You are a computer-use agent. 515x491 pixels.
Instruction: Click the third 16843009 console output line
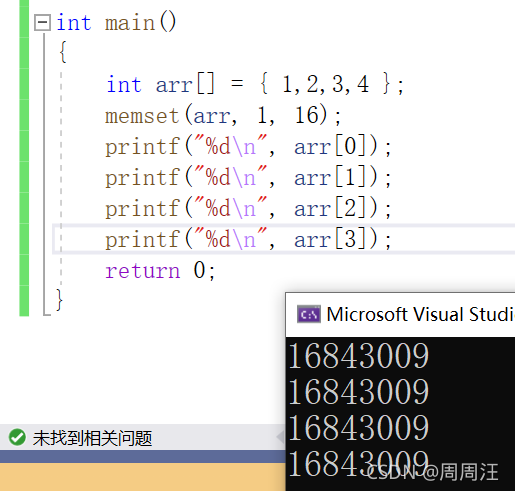[359, 427]
